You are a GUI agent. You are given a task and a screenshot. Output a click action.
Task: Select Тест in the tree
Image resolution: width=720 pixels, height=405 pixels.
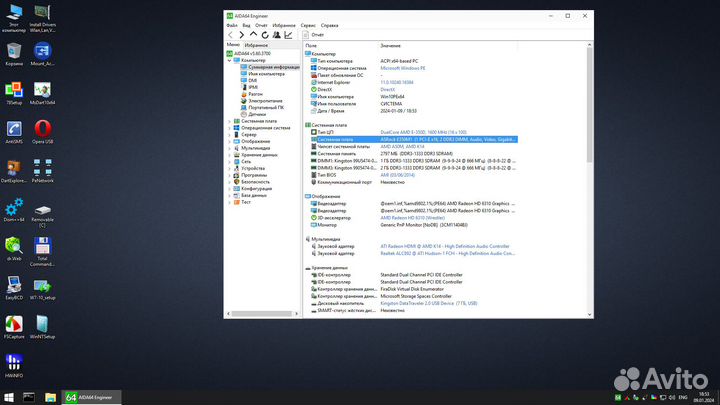coord(242,202)
